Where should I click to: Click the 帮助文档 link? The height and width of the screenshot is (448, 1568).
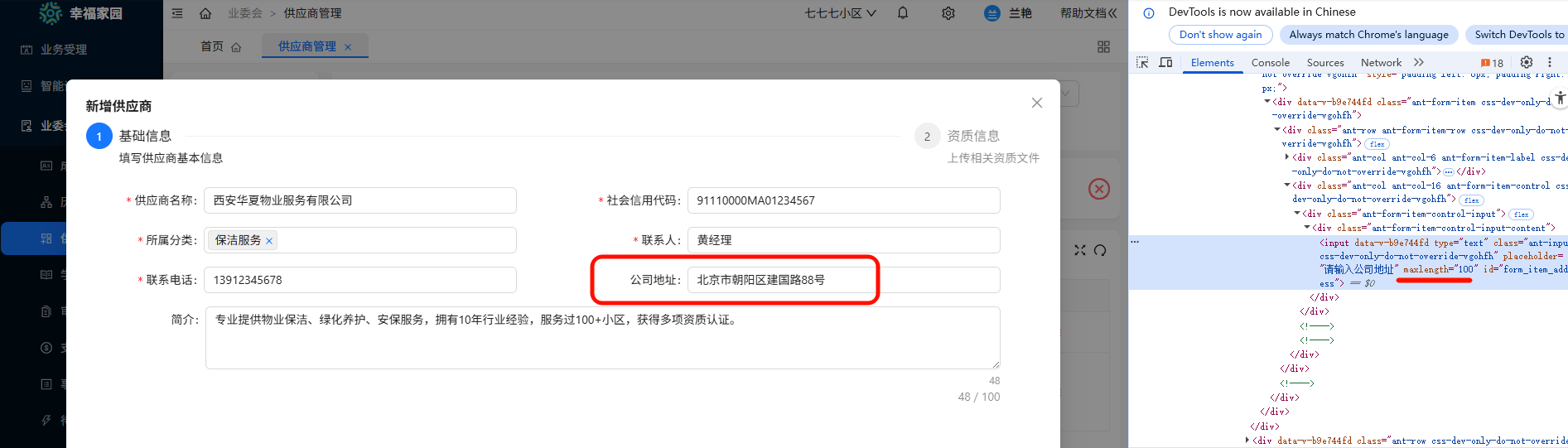pyautogui.click(x=1083, y=13)
